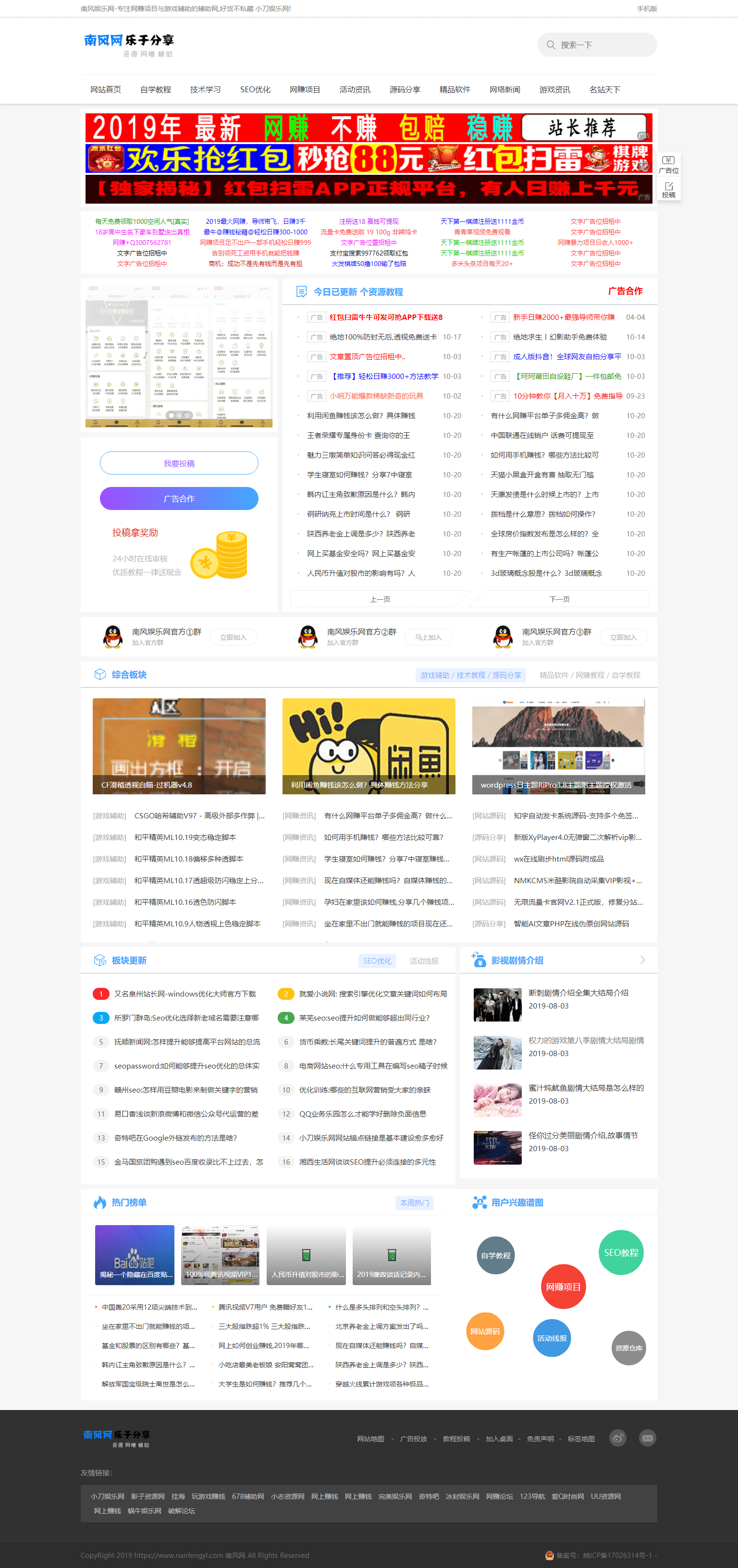Viewport: 738px width, 1568px height.
Task: Click the cube icon beside 综合板块
Action: pyautogui.click(x=100, y=674)
